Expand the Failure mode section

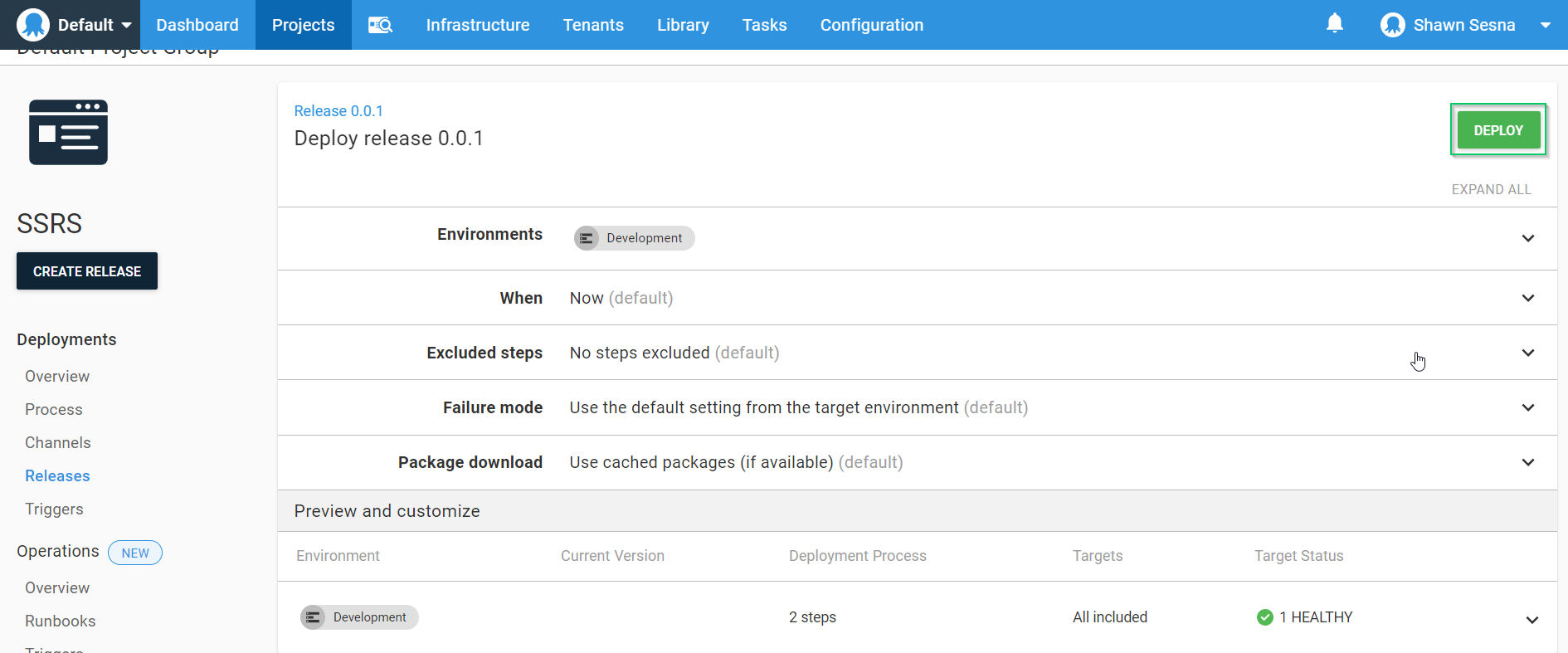(x=1527, y=407)
